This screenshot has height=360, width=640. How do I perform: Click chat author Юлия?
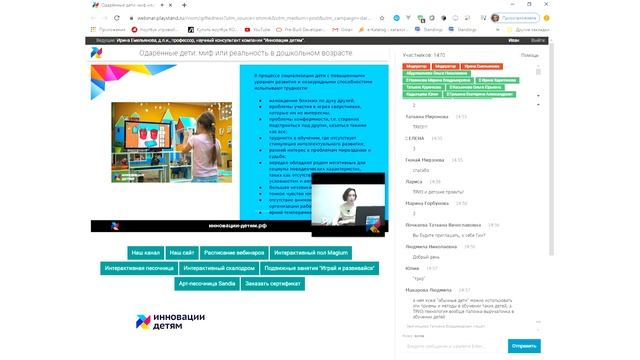pyautogui.click(x=412, y=269)
